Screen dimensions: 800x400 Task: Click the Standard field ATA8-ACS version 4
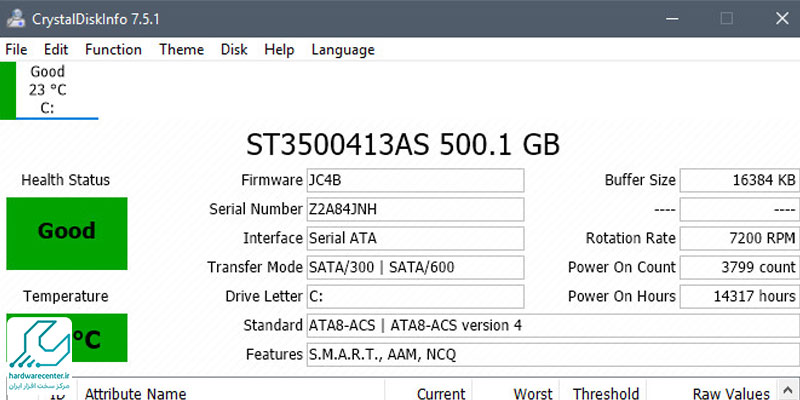click(x=553, y=326)
